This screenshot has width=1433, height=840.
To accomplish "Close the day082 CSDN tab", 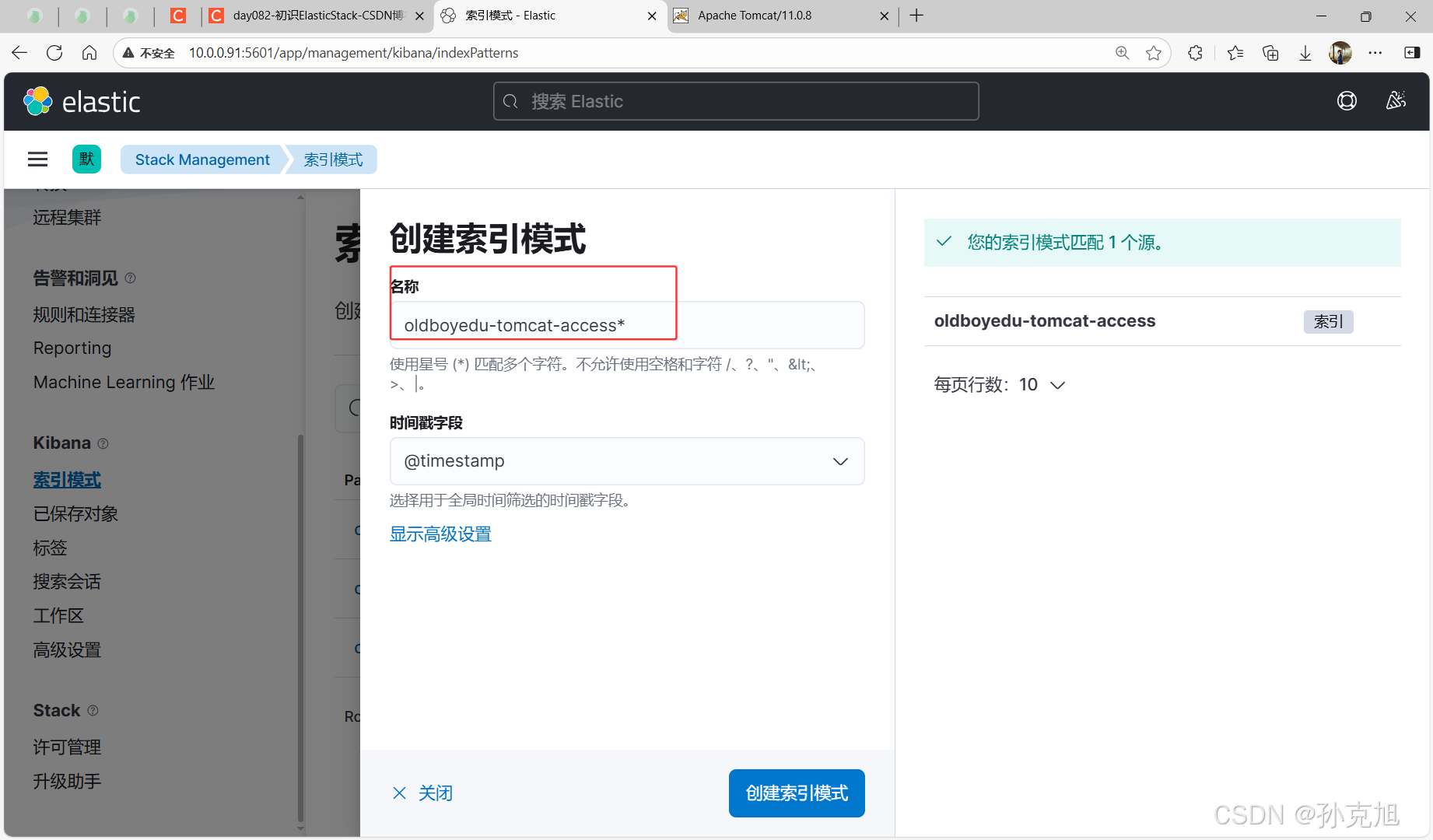I will pyautogui.click(x=419, y=16).
